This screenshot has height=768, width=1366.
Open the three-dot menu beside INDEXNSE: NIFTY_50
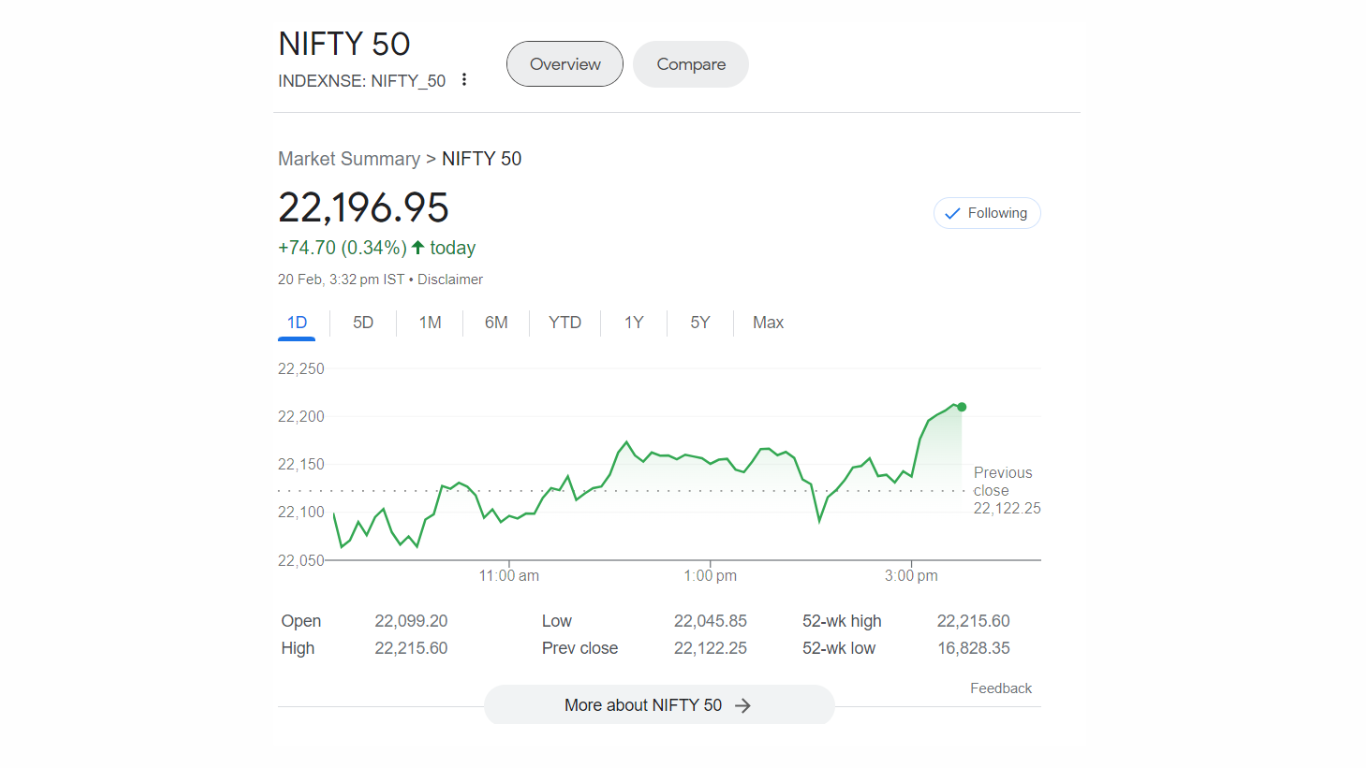464,80
